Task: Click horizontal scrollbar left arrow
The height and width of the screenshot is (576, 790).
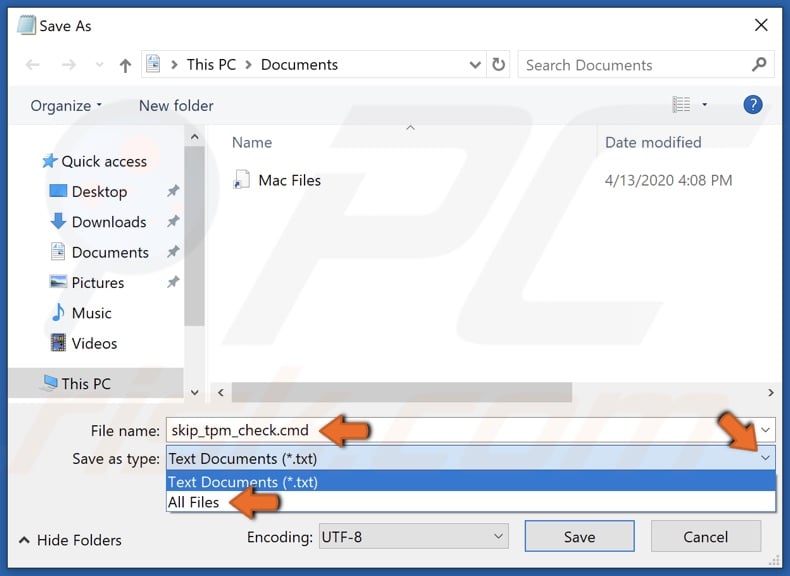Action: [221, 392]
